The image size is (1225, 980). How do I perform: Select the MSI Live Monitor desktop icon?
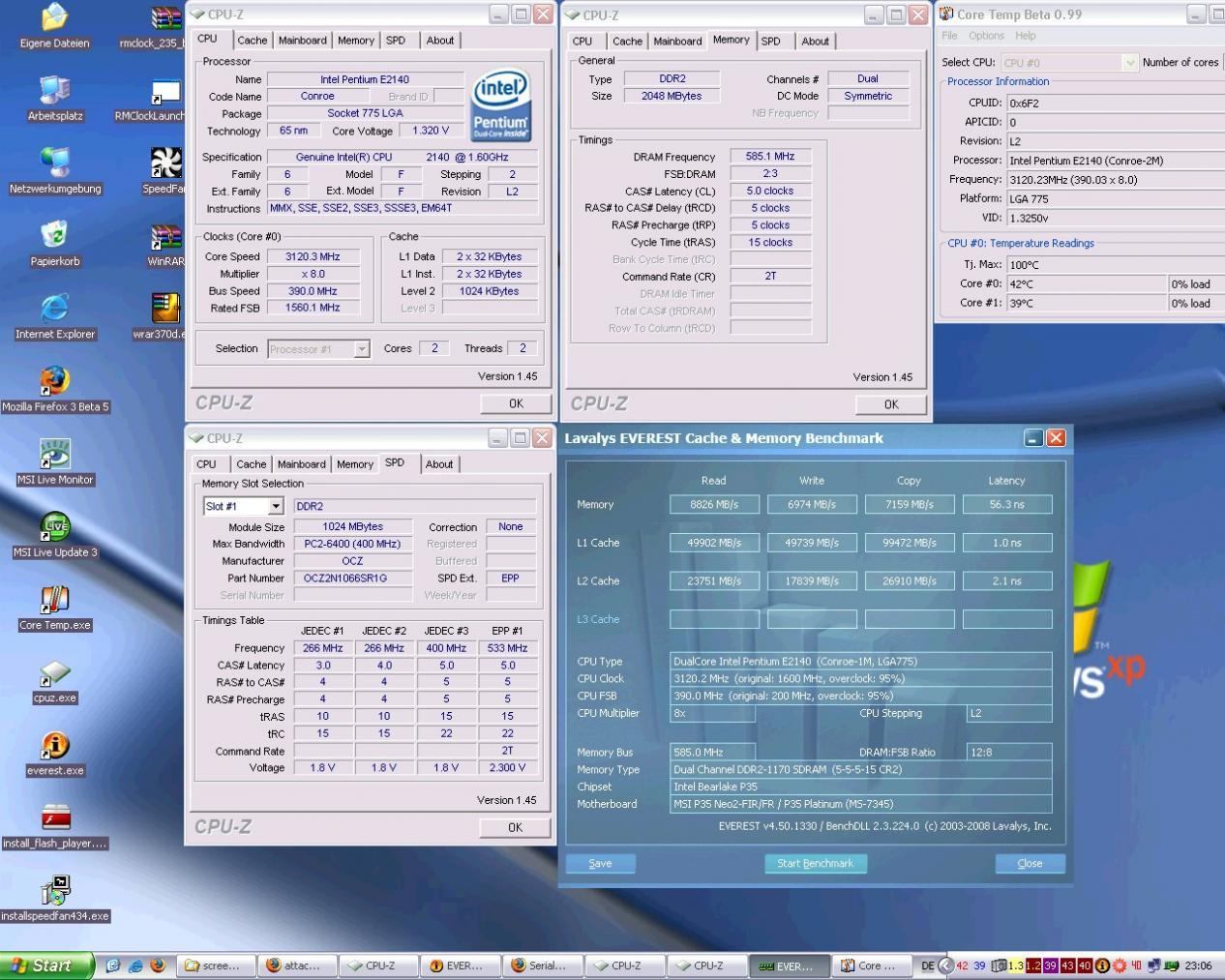[55, 461]
